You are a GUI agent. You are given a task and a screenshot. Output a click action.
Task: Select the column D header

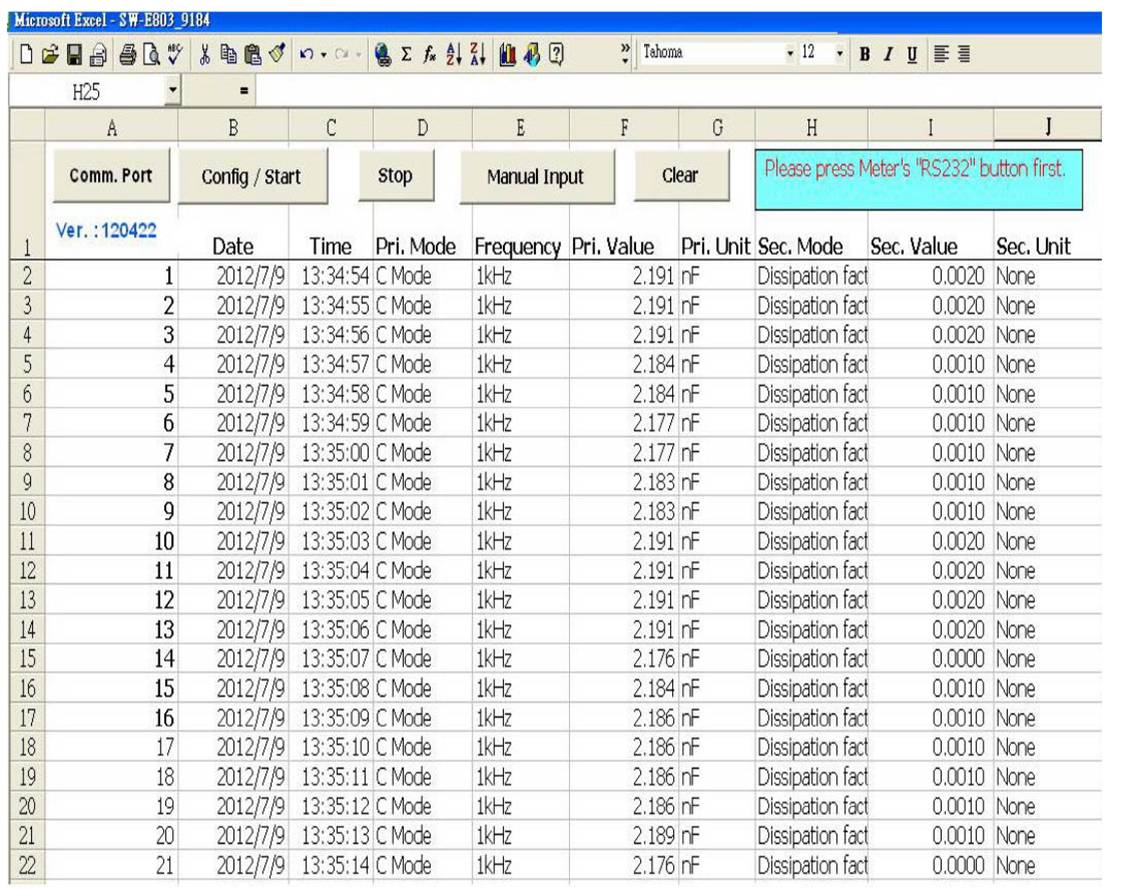[422, 127]
